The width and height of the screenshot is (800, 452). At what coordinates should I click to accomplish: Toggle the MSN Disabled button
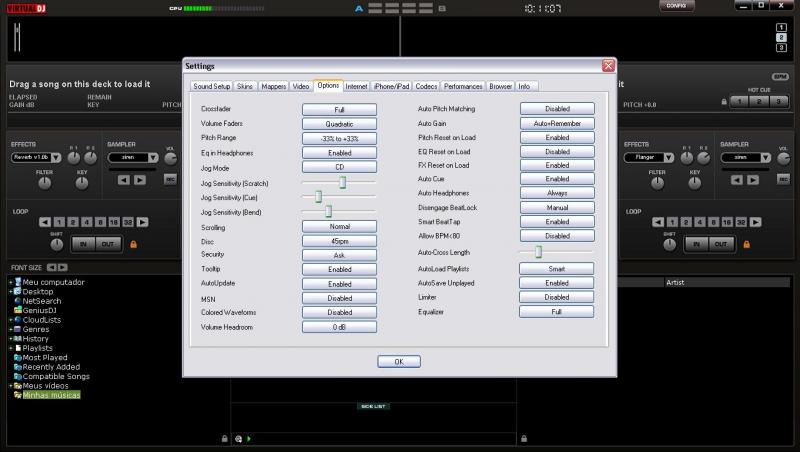pos(339,298)
